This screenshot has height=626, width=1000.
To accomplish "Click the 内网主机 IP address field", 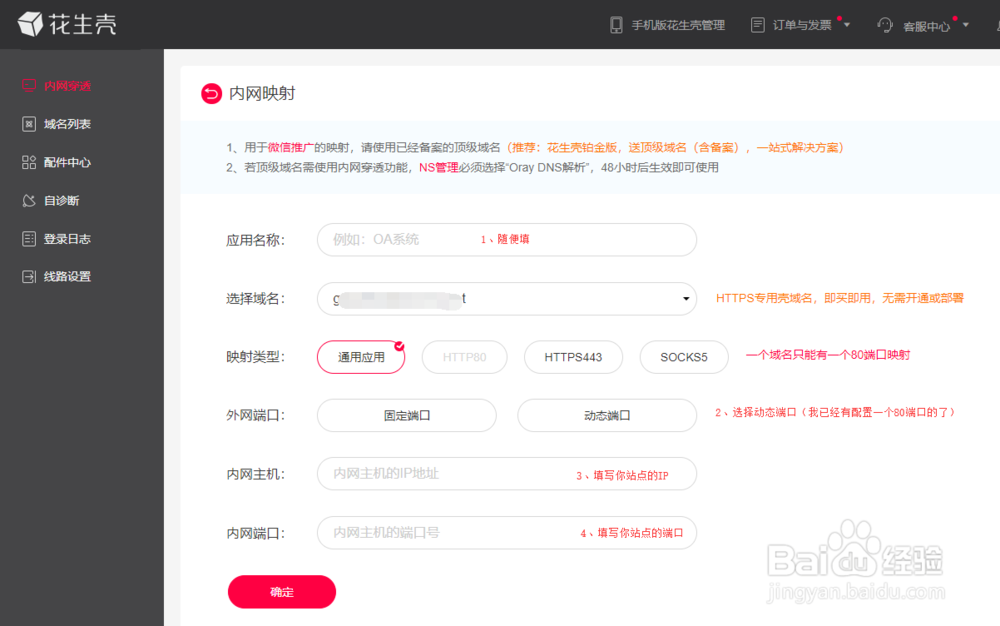I will coord(507,474).
